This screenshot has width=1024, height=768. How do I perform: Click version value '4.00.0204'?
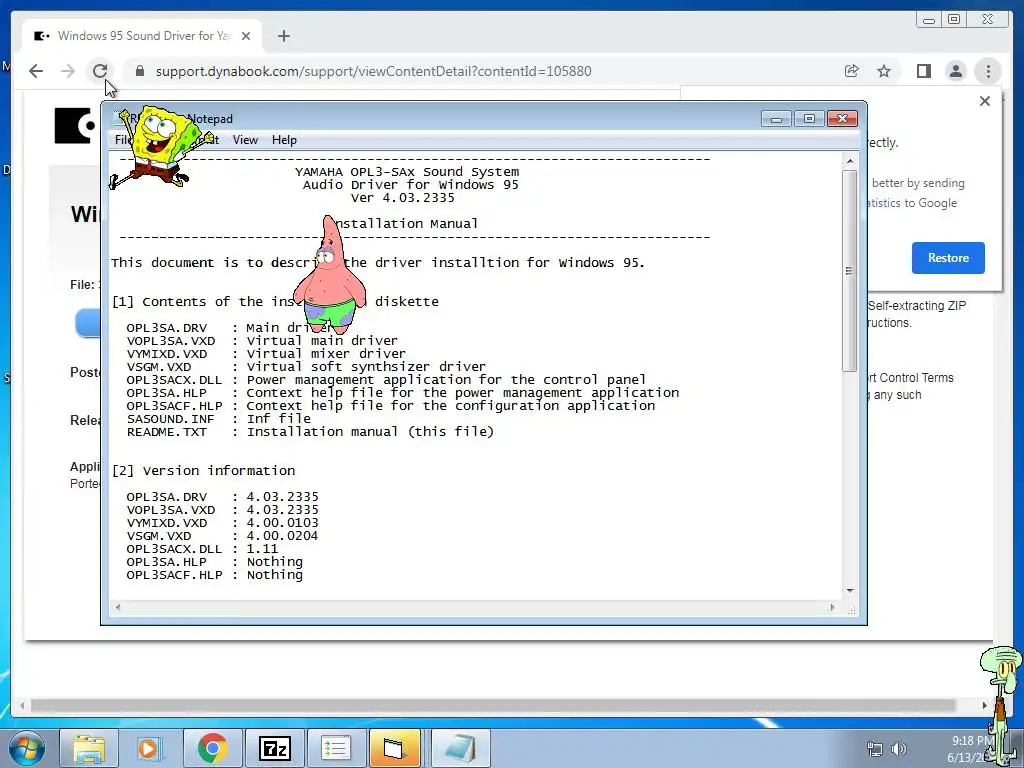282,536
